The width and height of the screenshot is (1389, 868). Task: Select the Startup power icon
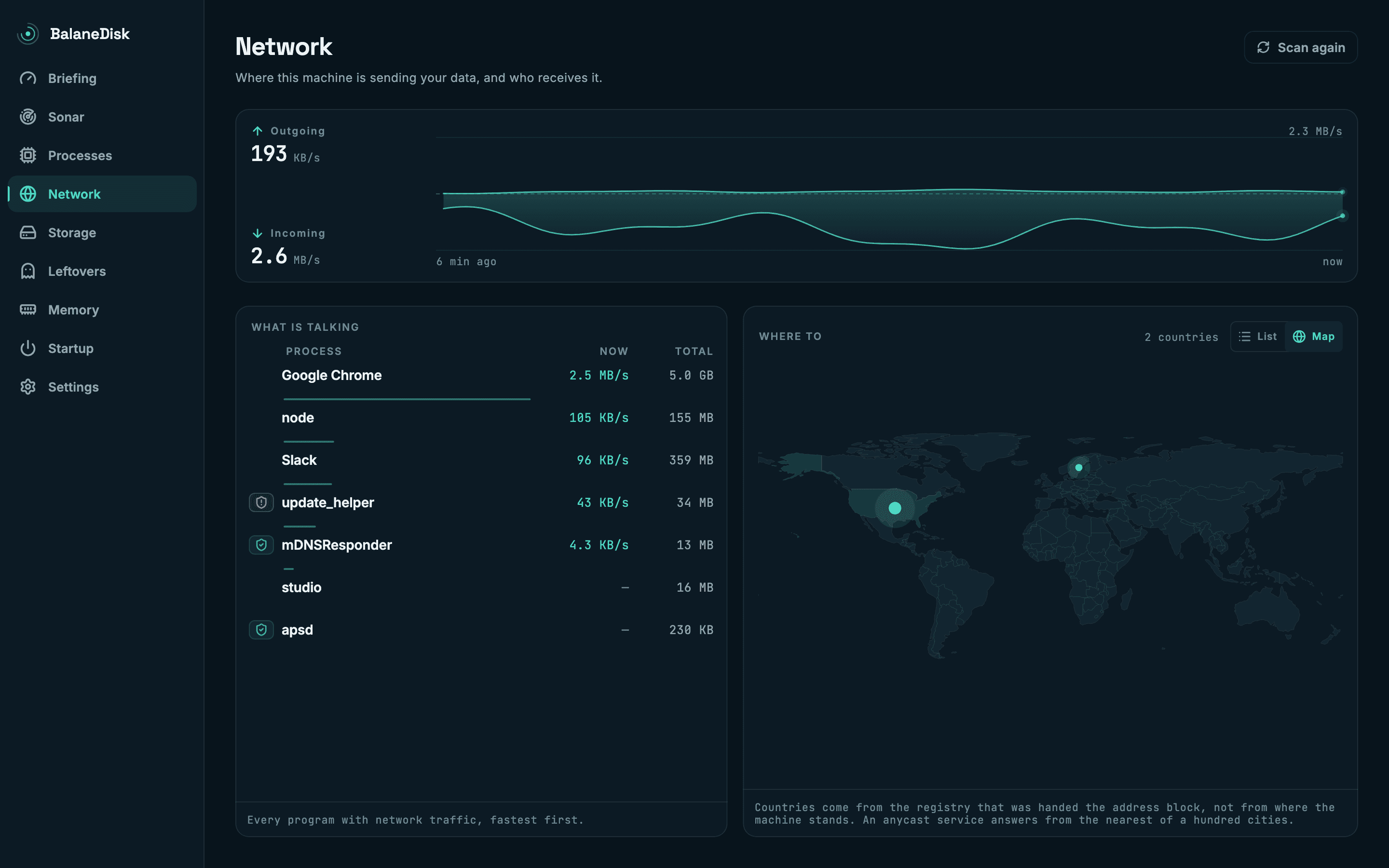point(27,348)
